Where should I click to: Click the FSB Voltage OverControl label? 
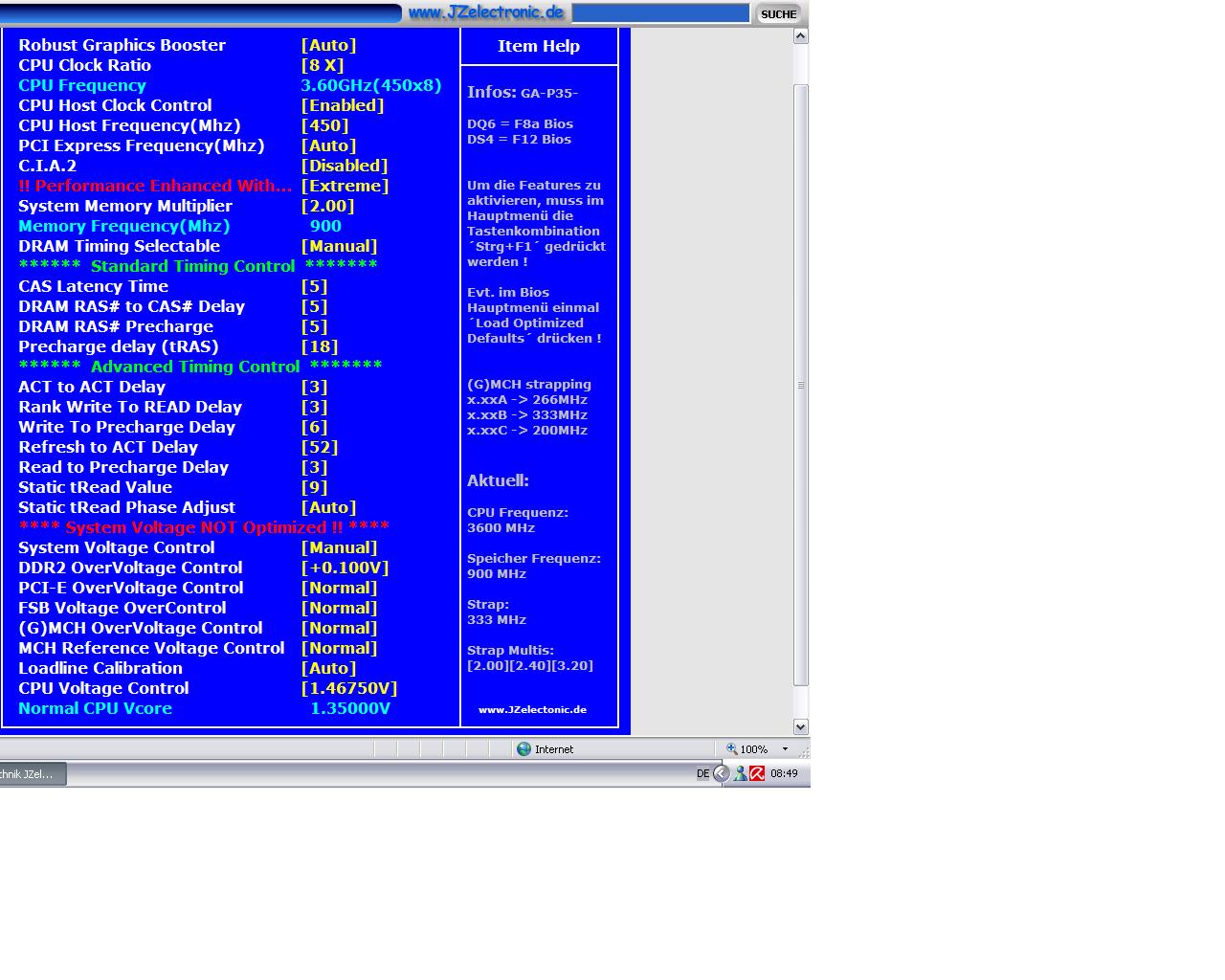(122, 608)
